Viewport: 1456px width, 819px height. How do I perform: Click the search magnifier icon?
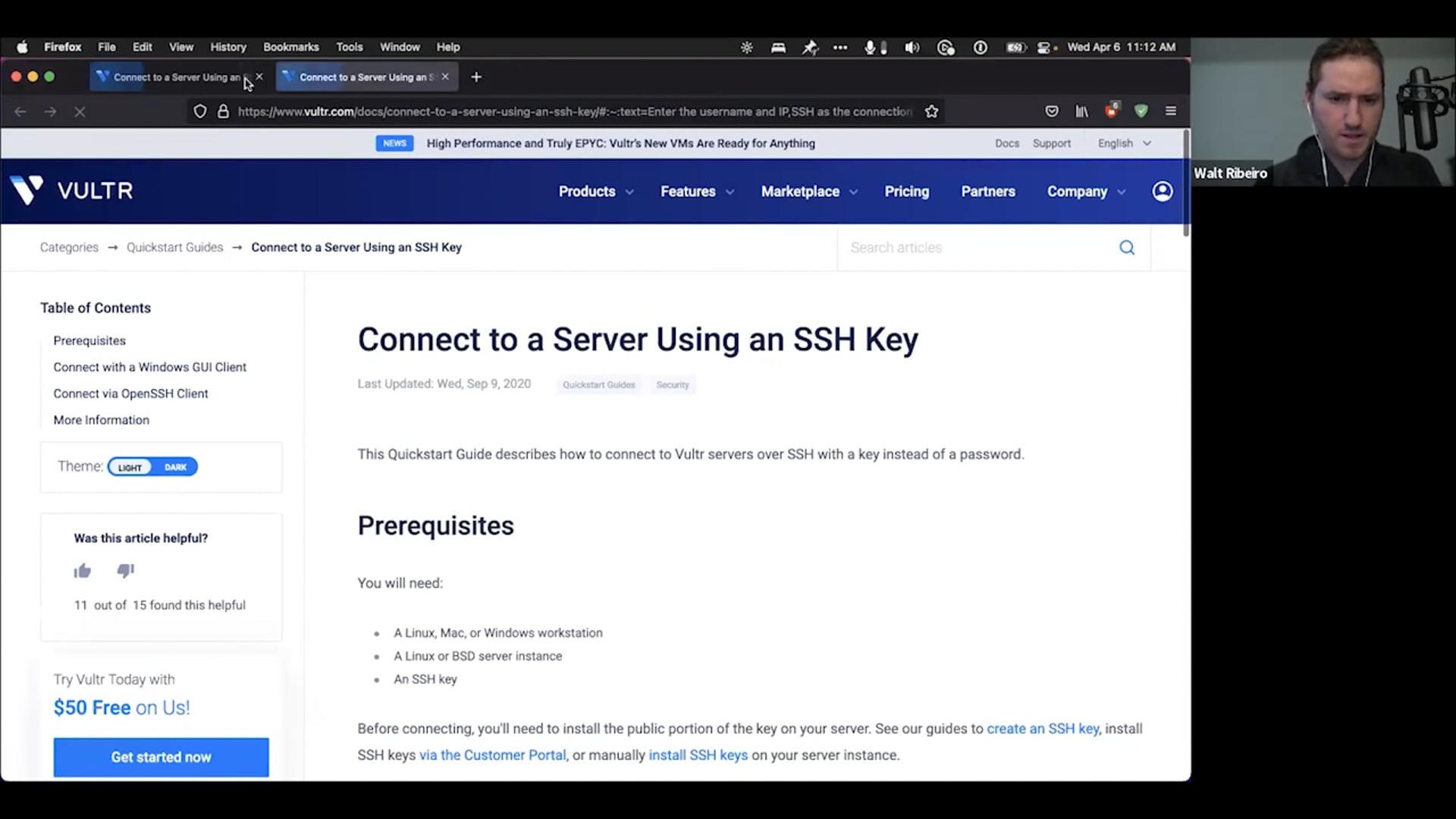pos(1127,248)
